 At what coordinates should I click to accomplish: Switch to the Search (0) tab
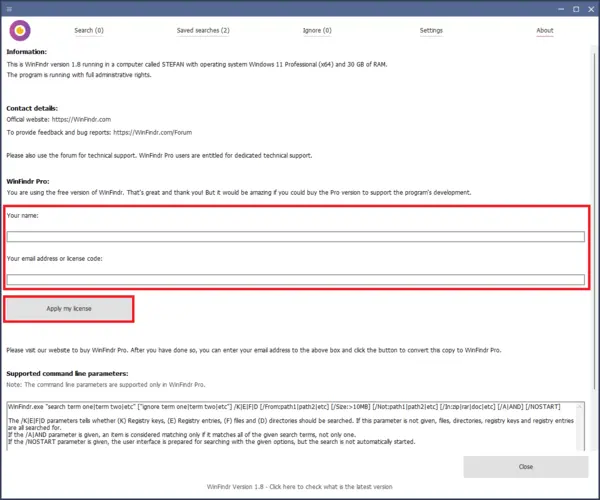89,30
